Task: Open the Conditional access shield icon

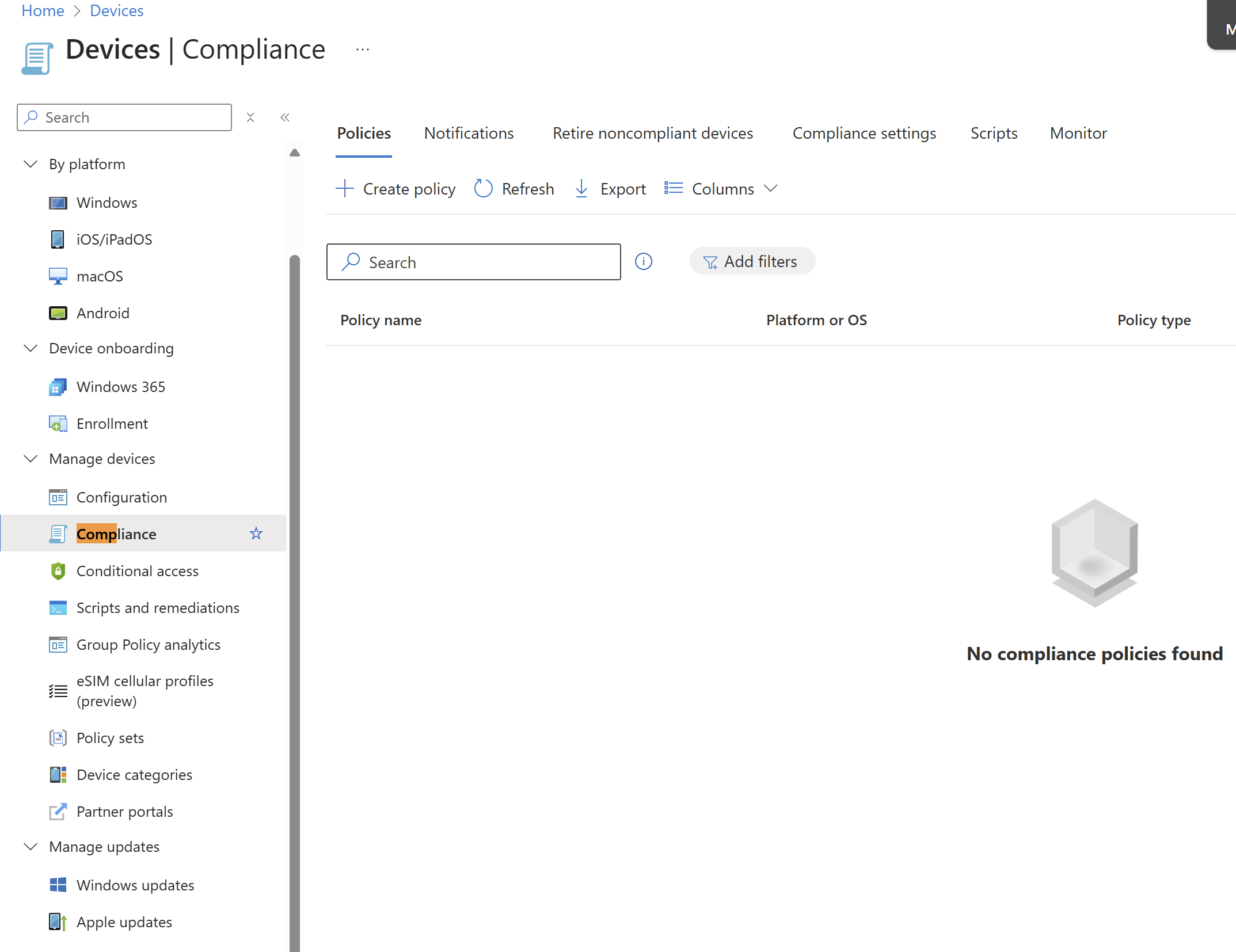Action: click(x=58, y=571)
